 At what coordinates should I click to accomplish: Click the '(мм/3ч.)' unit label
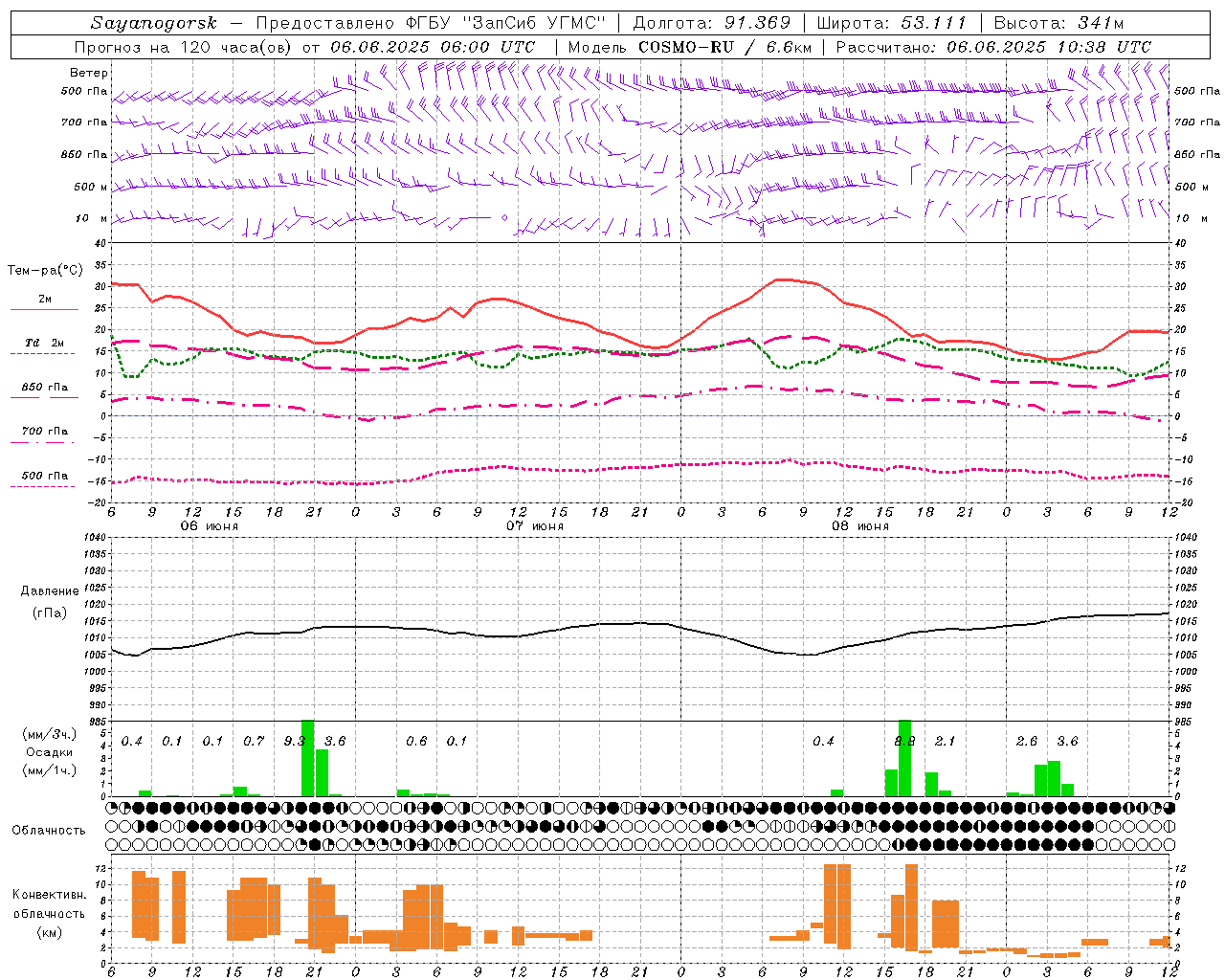click(49, 734)
